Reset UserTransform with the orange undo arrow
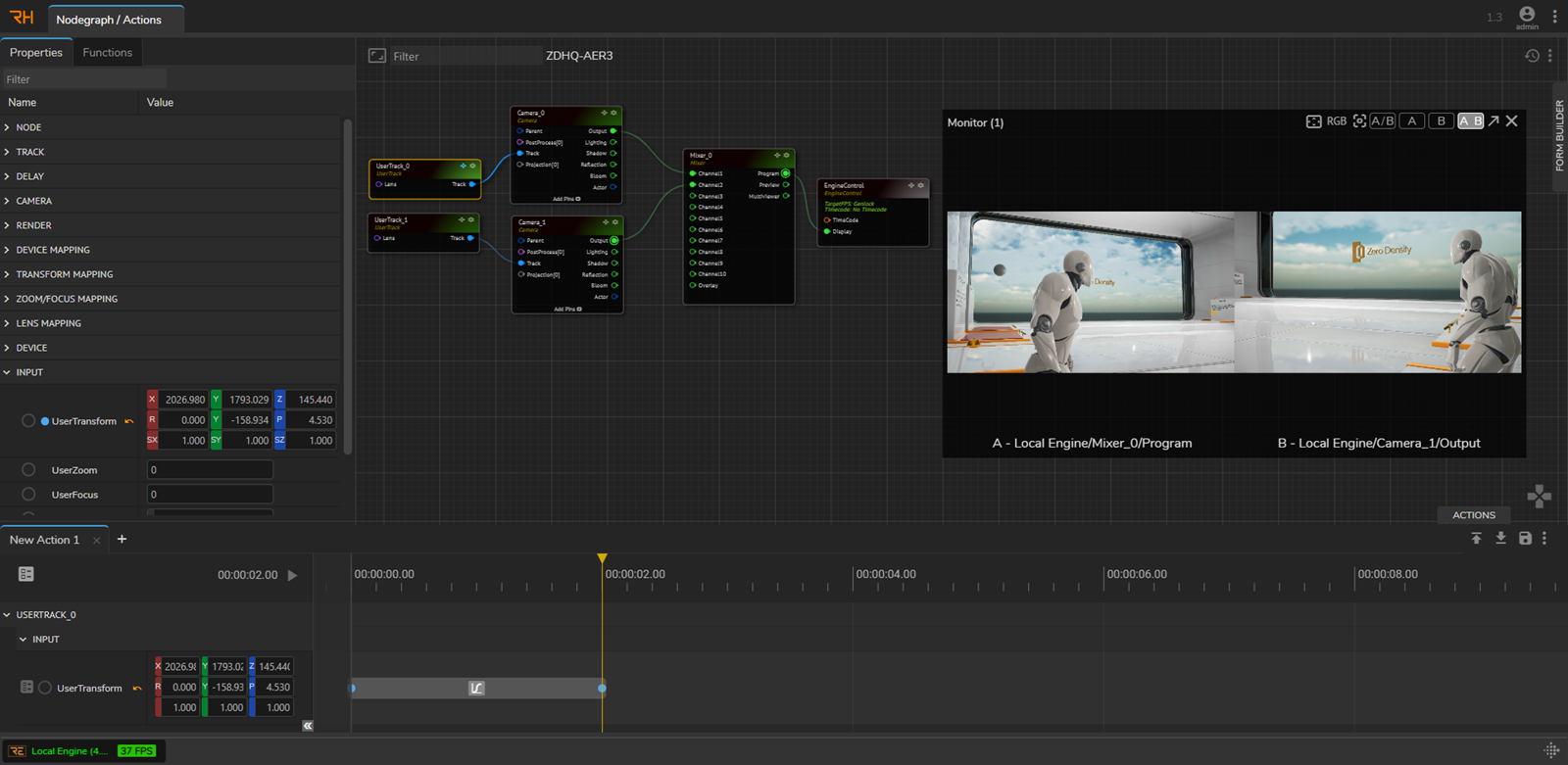The image size is (1568, 765). tap(129, 421)
